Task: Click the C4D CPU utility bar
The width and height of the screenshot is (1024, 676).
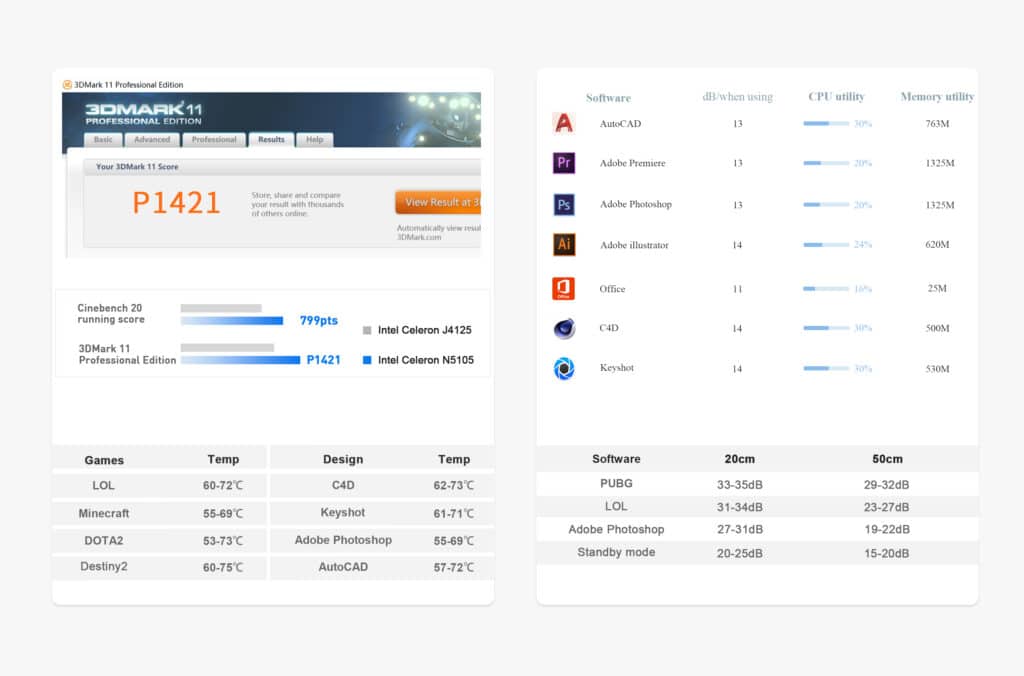Action: 826,328
